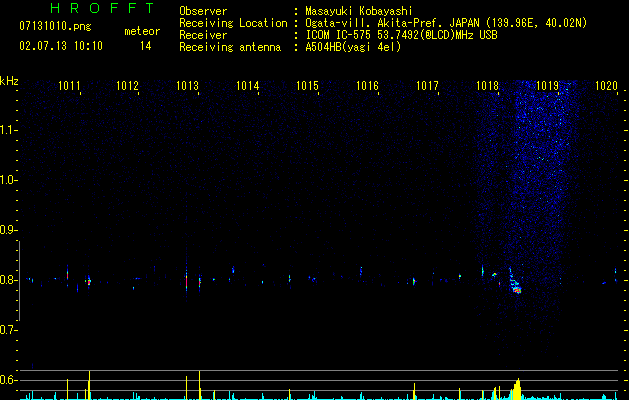Click the 1020 time marker

[x=606, y=86]
